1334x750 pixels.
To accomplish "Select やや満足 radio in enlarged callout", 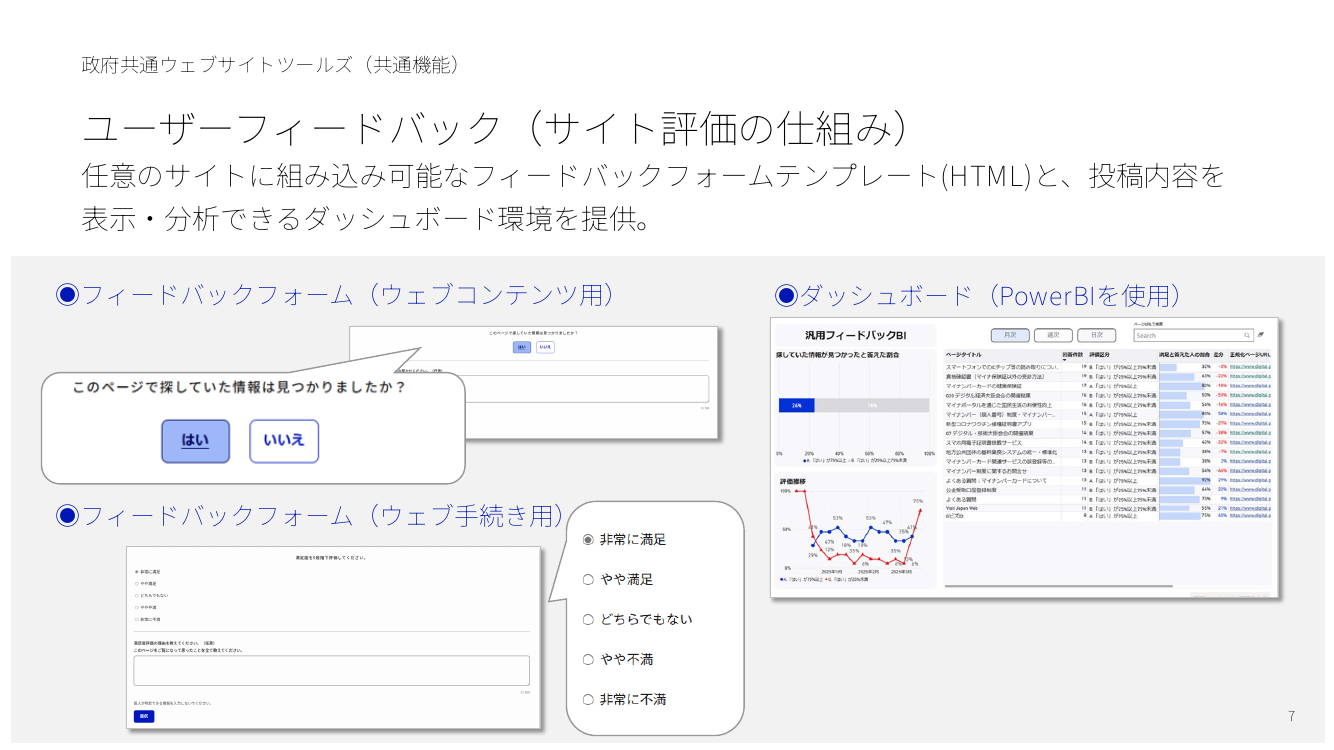I will coord(588,580).
